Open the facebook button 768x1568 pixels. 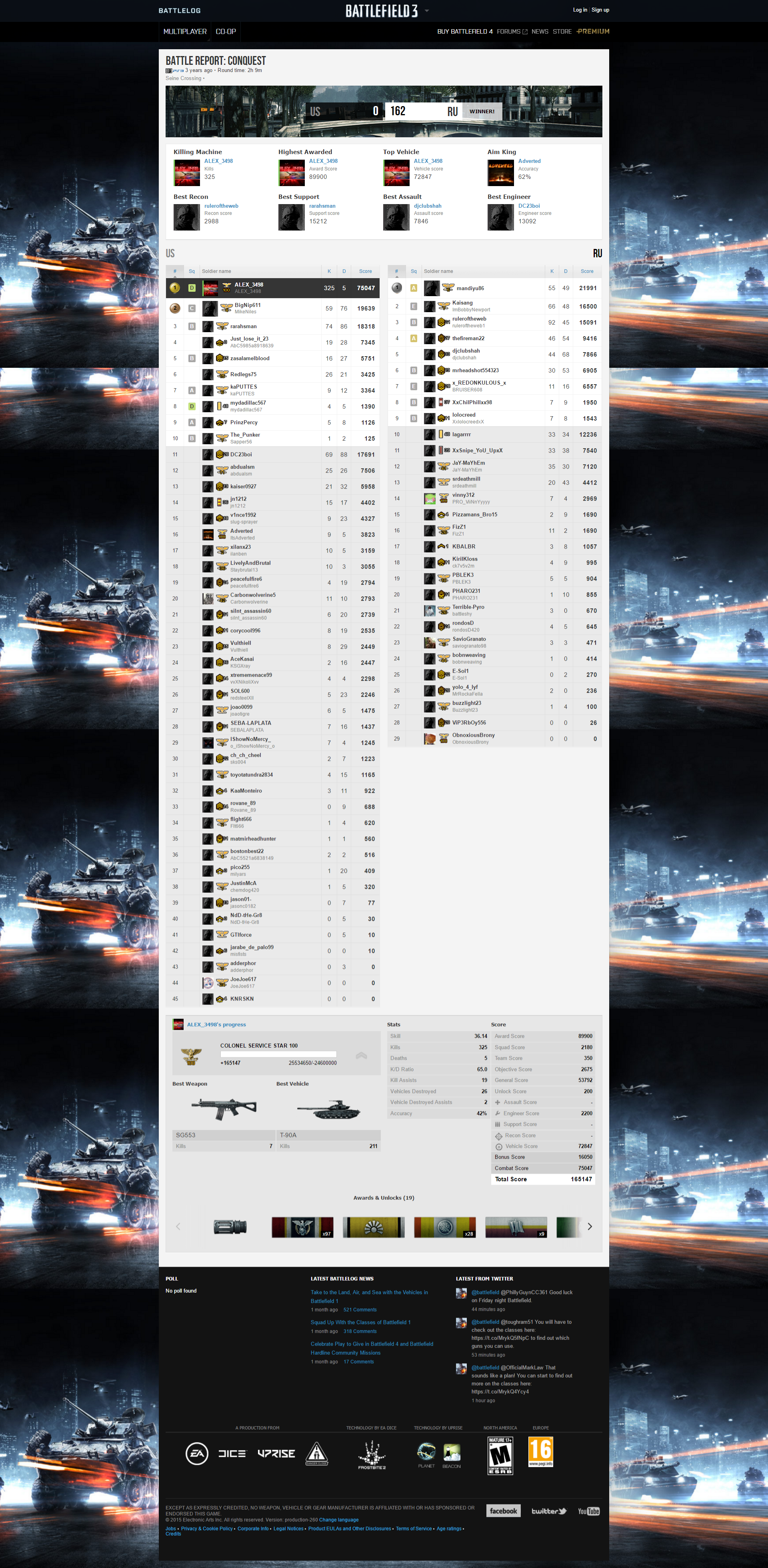(x=503, y=1511)
